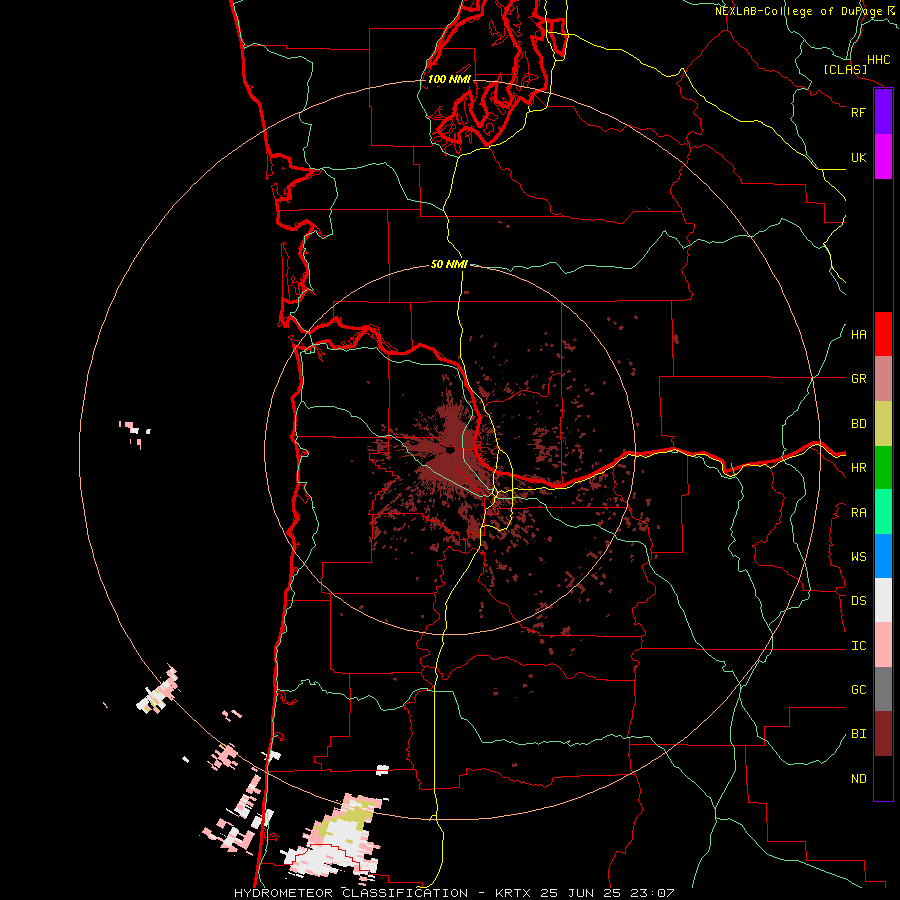Click the 'RA' legend label
900x900 pixels.
pyautogui.click(x=858, y=513)
